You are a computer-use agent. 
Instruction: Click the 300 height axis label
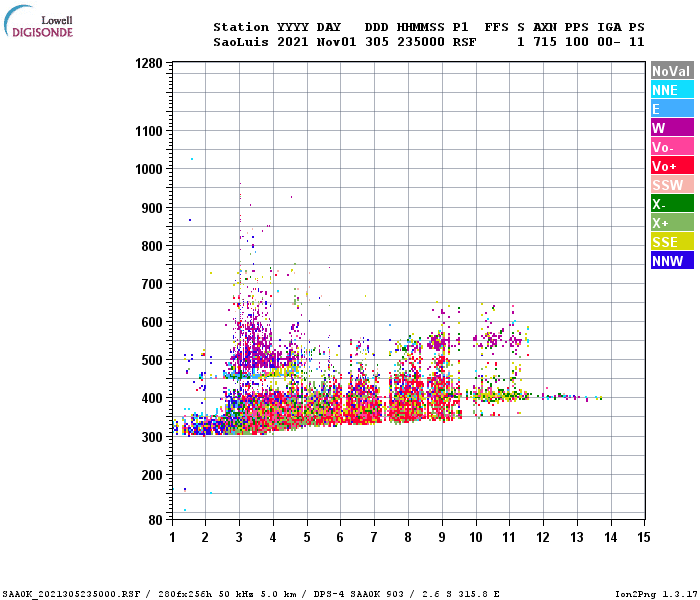(x=152, y=437)
